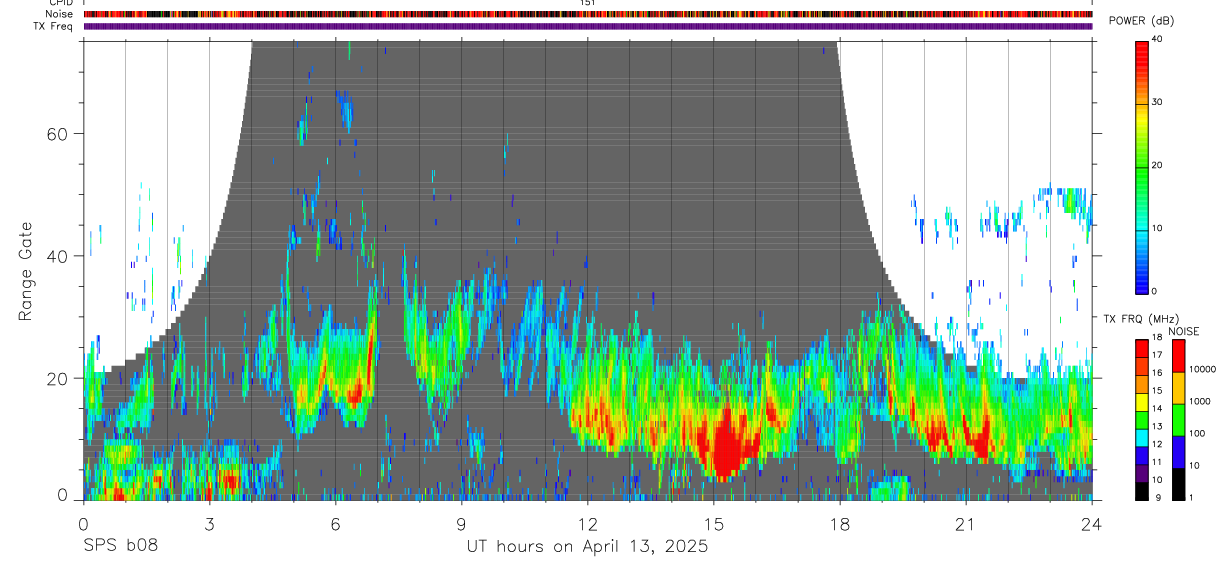Viewport: 1228px width, 567px height.
Task: Click the UT hours April 13, 2025 title
Action: tap(587, 547)
